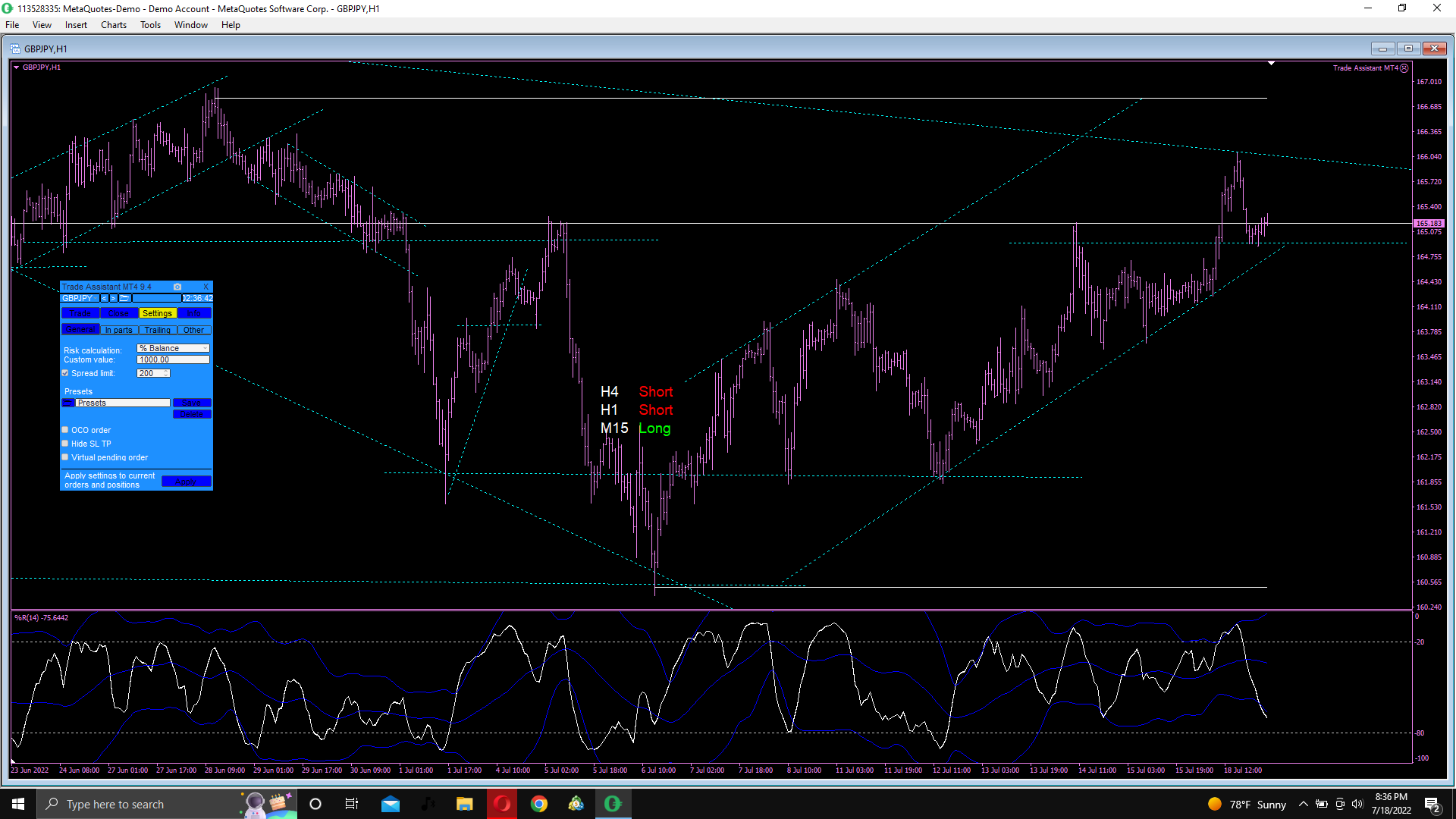Screen dimensions: 1456x819
Task: Click the chart shift triangle marker
Action: [1271, 64]
